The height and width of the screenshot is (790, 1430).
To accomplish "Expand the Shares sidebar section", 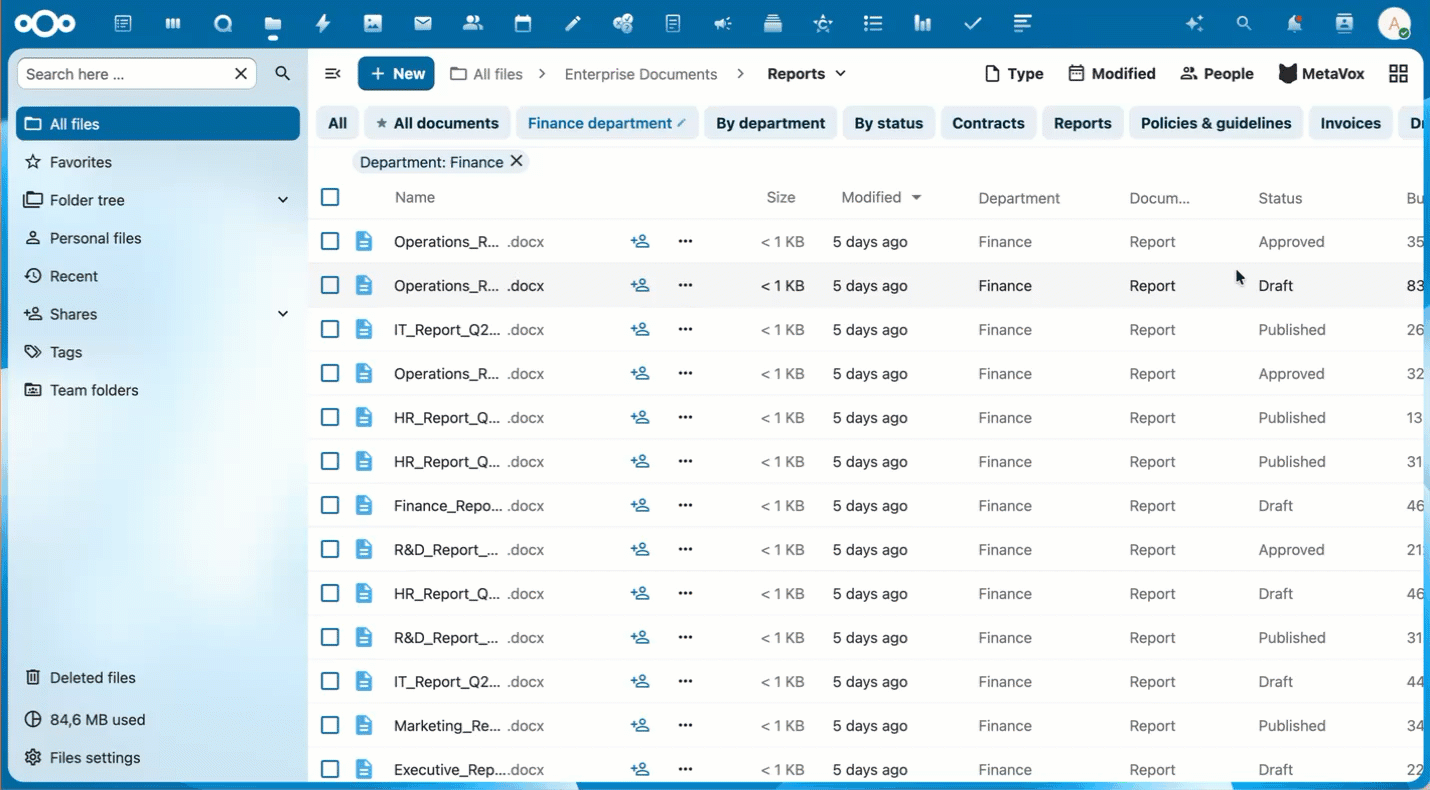I will click(x=283, y=313).
